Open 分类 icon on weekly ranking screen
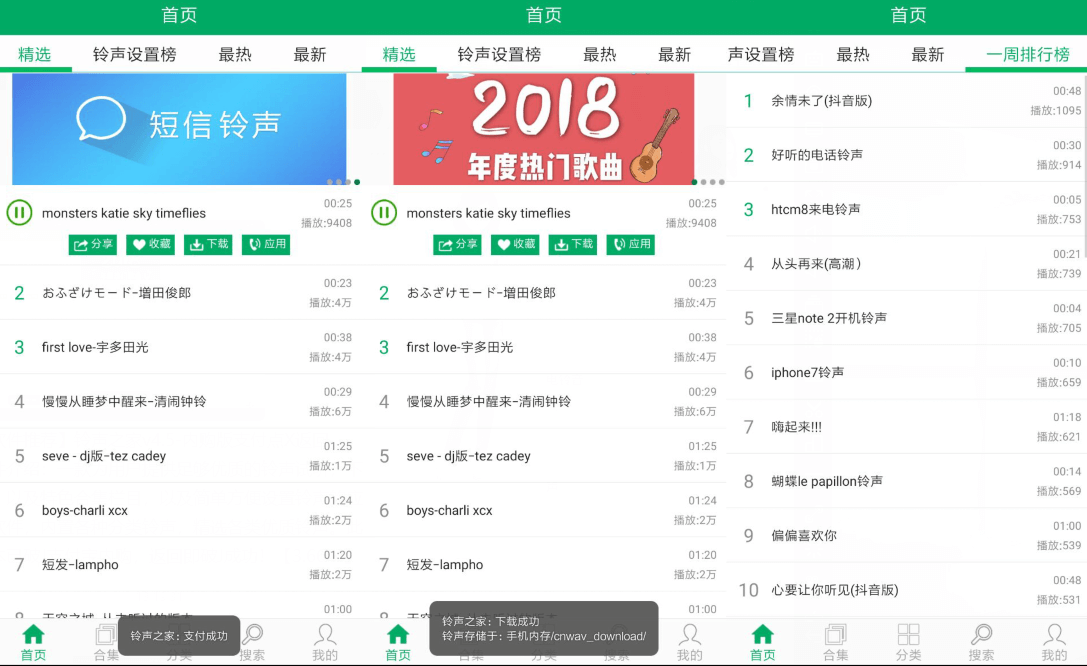The image size is (1087, 666). (x=908, y=642)
